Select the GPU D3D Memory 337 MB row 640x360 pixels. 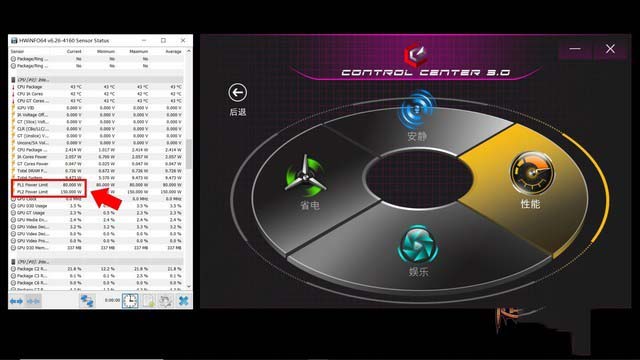click(x=96, y=248)
